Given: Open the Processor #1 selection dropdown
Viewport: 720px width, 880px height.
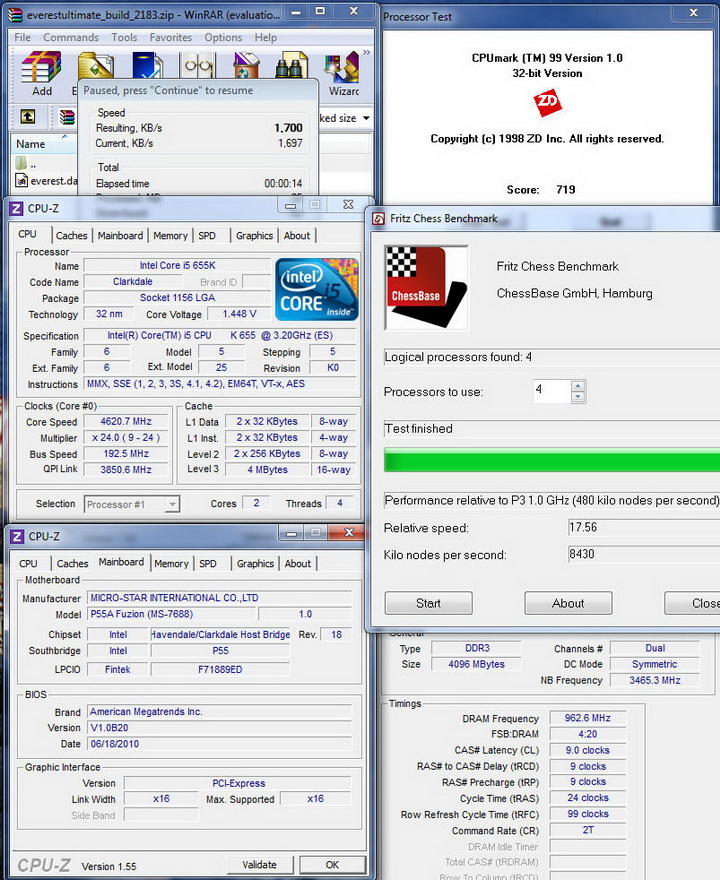Looking at the screenshot, I should [172, 504].
